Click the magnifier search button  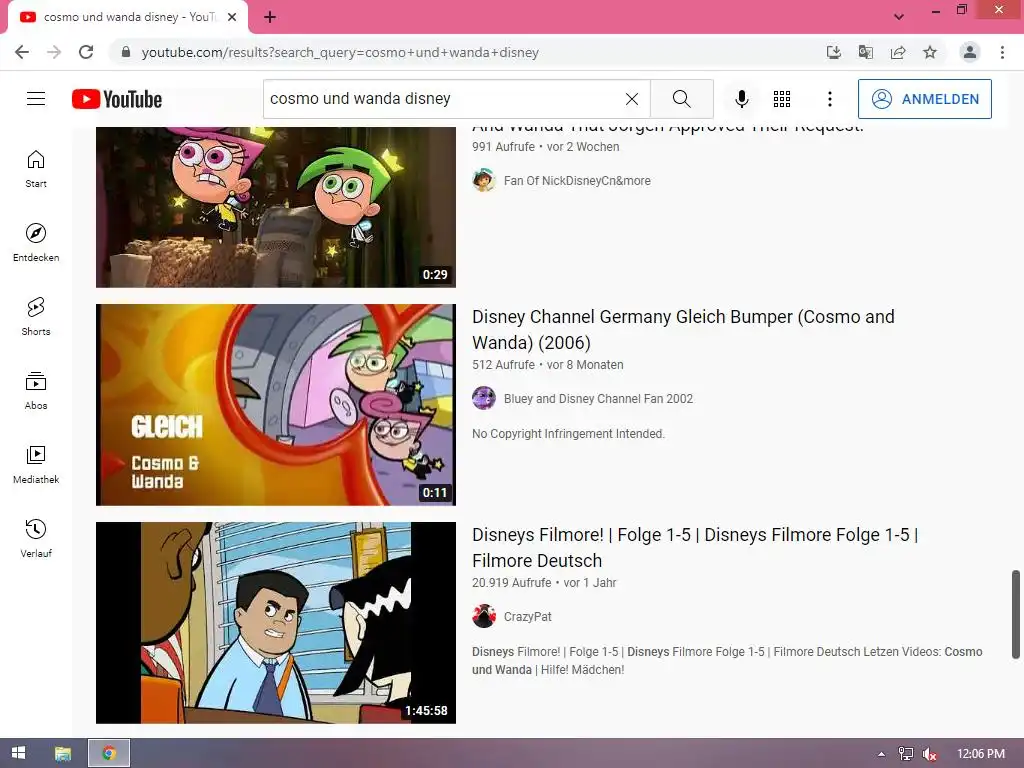coord(682,99)
